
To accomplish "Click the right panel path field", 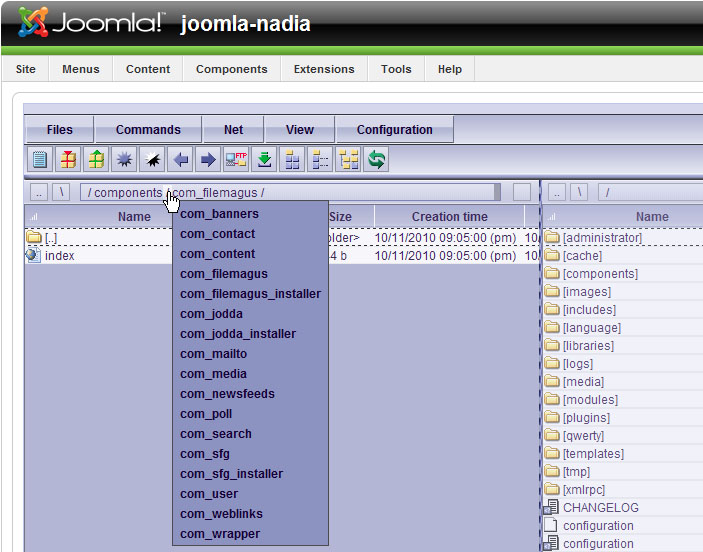I will click(651, 192).
